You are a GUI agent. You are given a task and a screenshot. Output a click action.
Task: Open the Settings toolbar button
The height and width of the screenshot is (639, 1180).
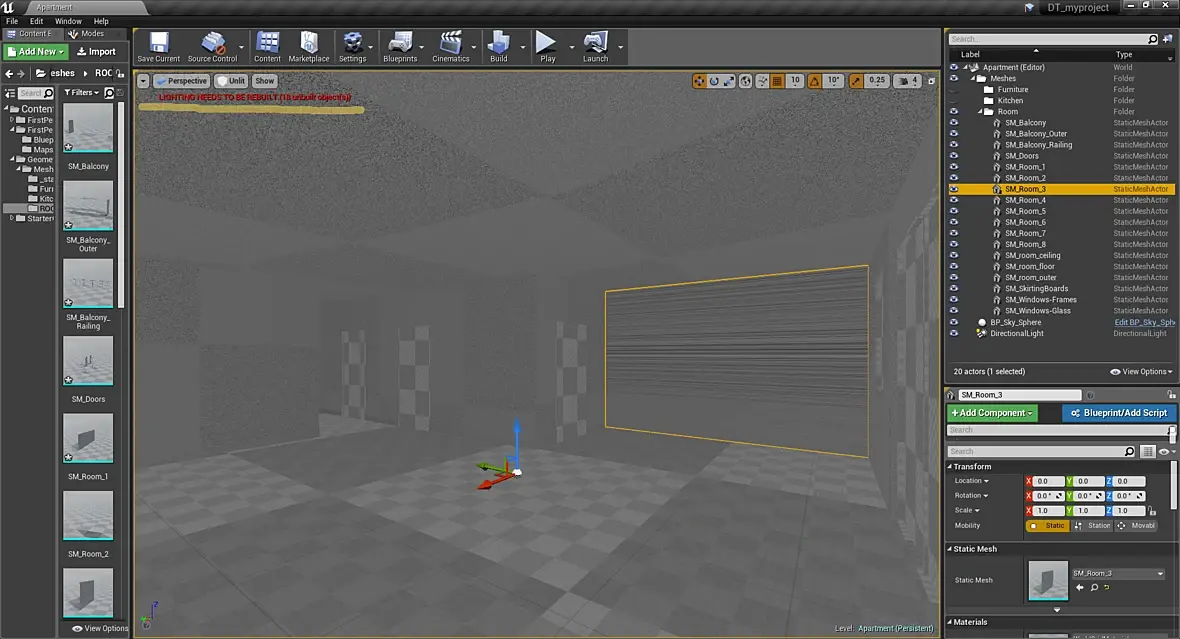(352, 47)
